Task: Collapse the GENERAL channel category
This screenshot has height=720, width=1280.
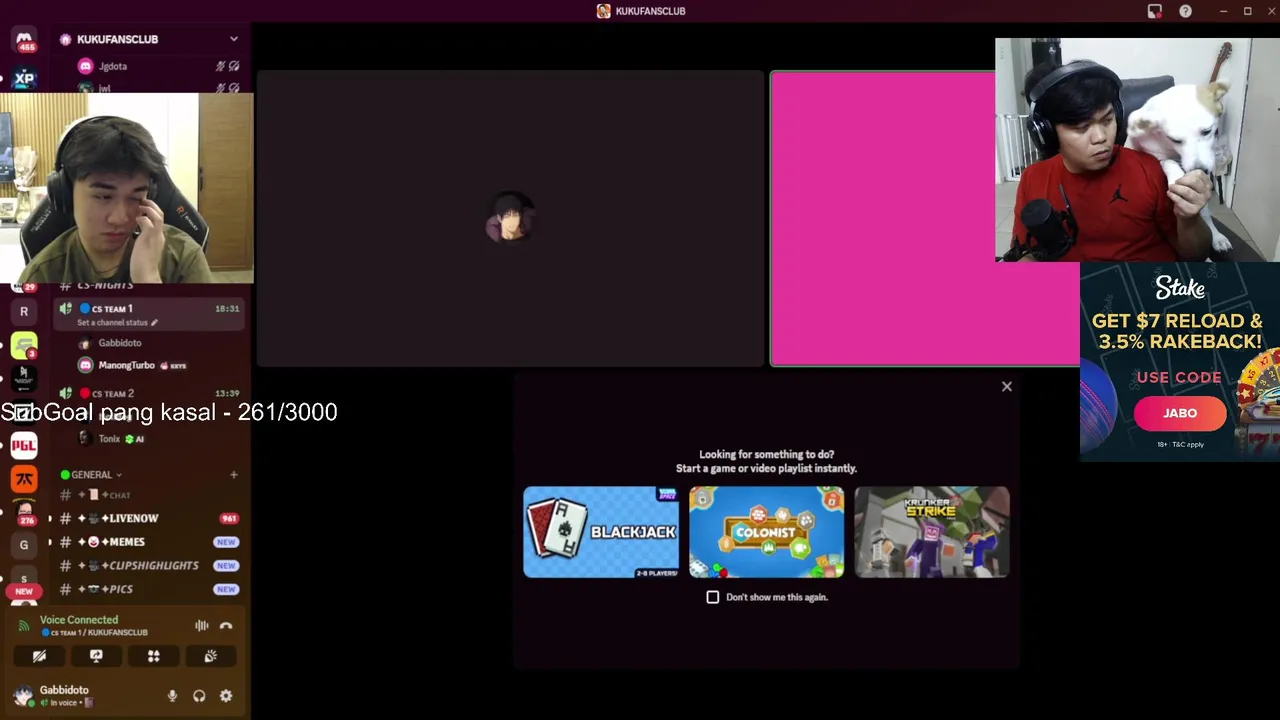Action: 91,475
